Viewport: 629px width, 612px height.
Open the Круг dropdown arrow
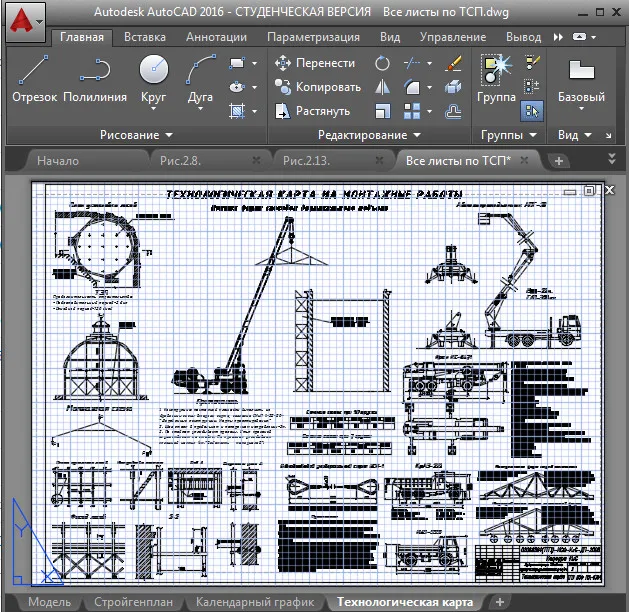pyautogui.click(x=154, y=108)
